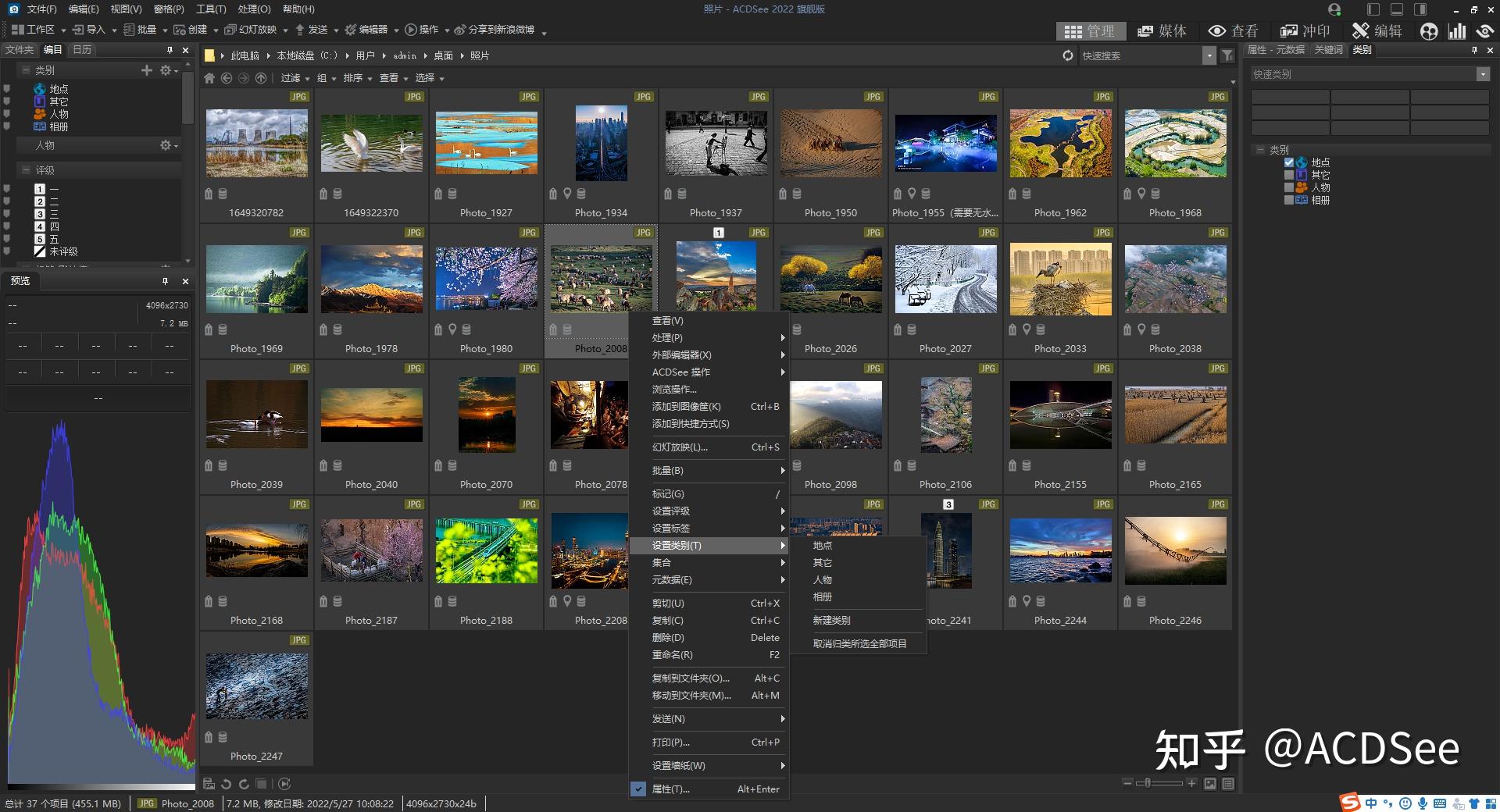Screen dimensions: 1500x812
Task: Switch to the 关键词 tab
Action: coord(1328,50)
